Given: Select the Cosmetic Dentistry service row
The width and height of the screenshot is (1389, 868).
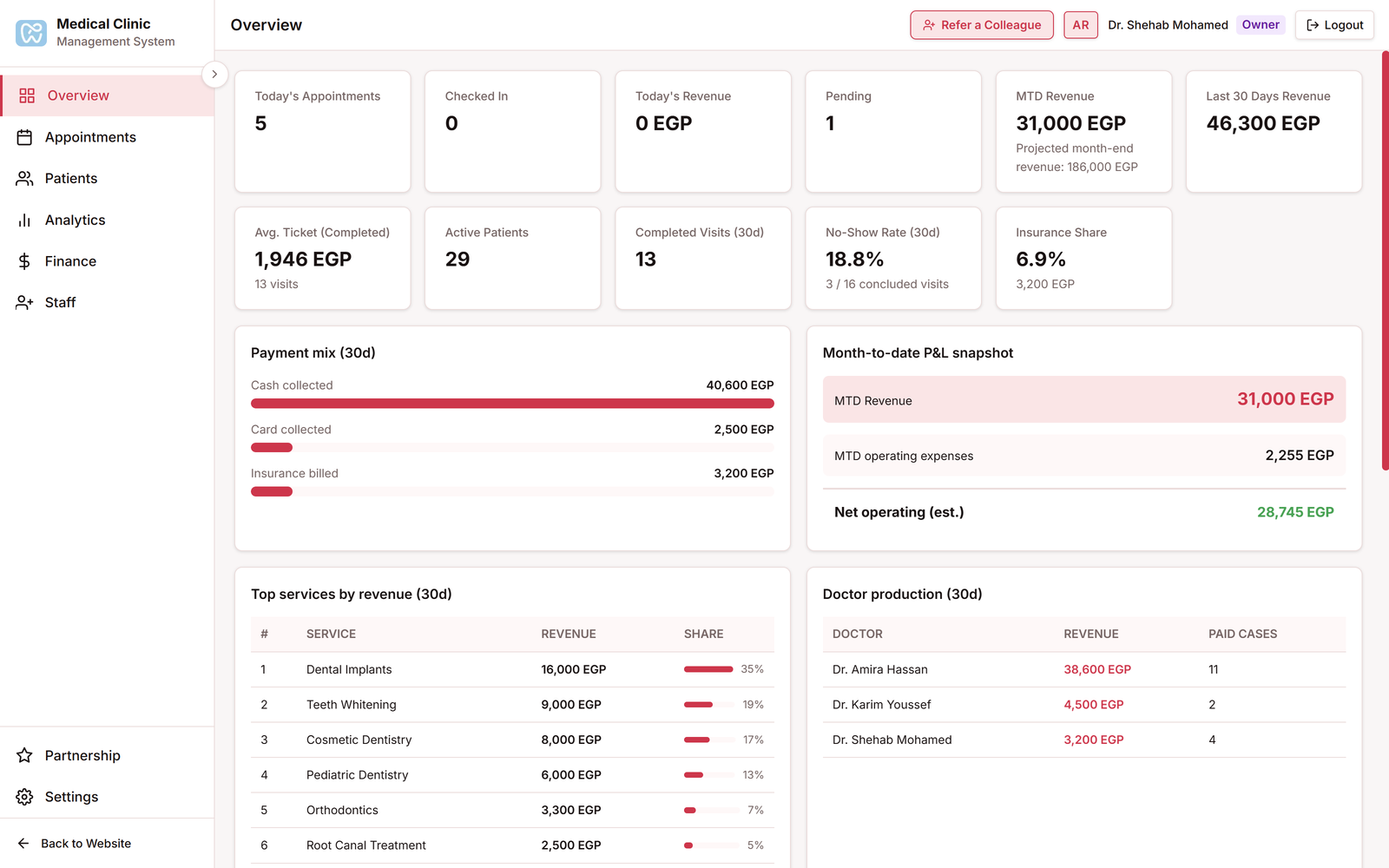Looking at the screenshot, I should pos(512,740).
